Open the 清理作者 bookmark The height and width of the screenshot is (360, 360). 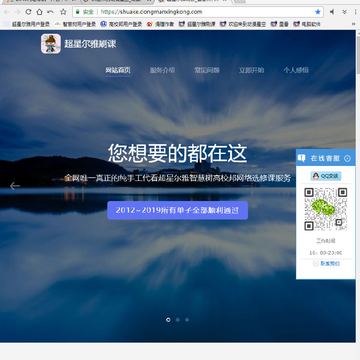(x=160, y=24)
